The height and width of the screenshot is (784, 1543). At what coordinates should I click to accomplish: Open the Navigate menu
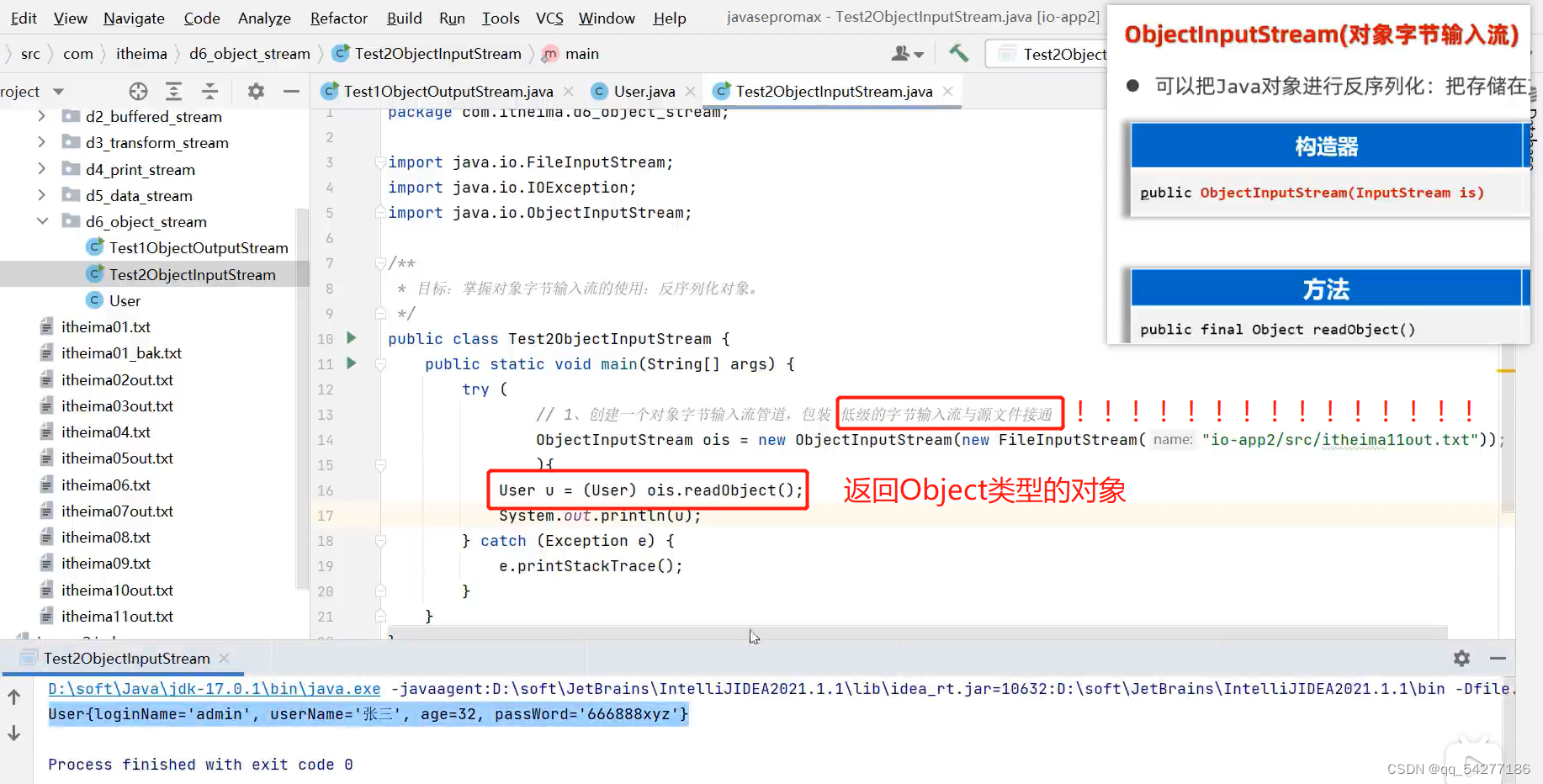pos(134,18)
